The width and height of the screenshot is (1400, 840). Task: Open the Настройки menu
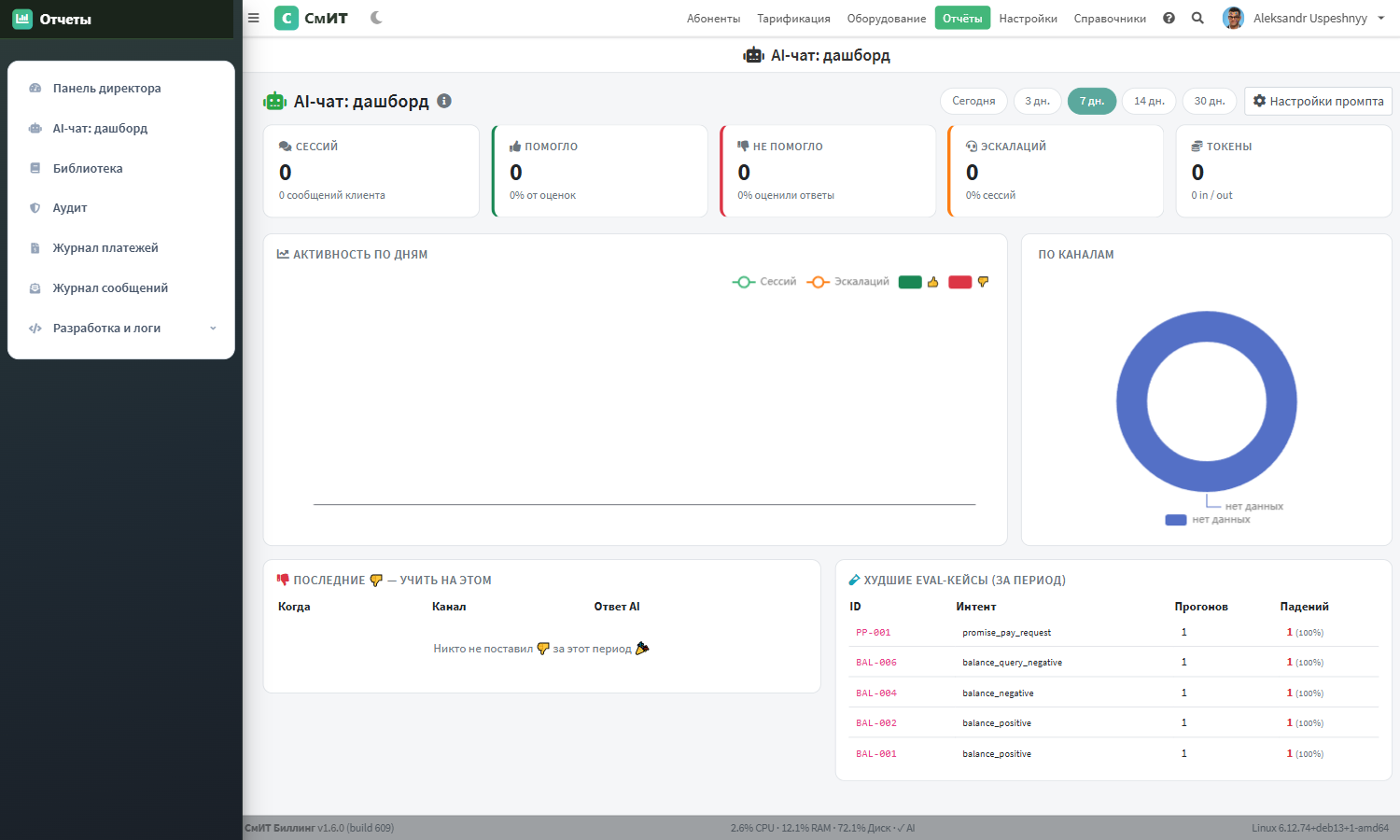point(1029,18)
